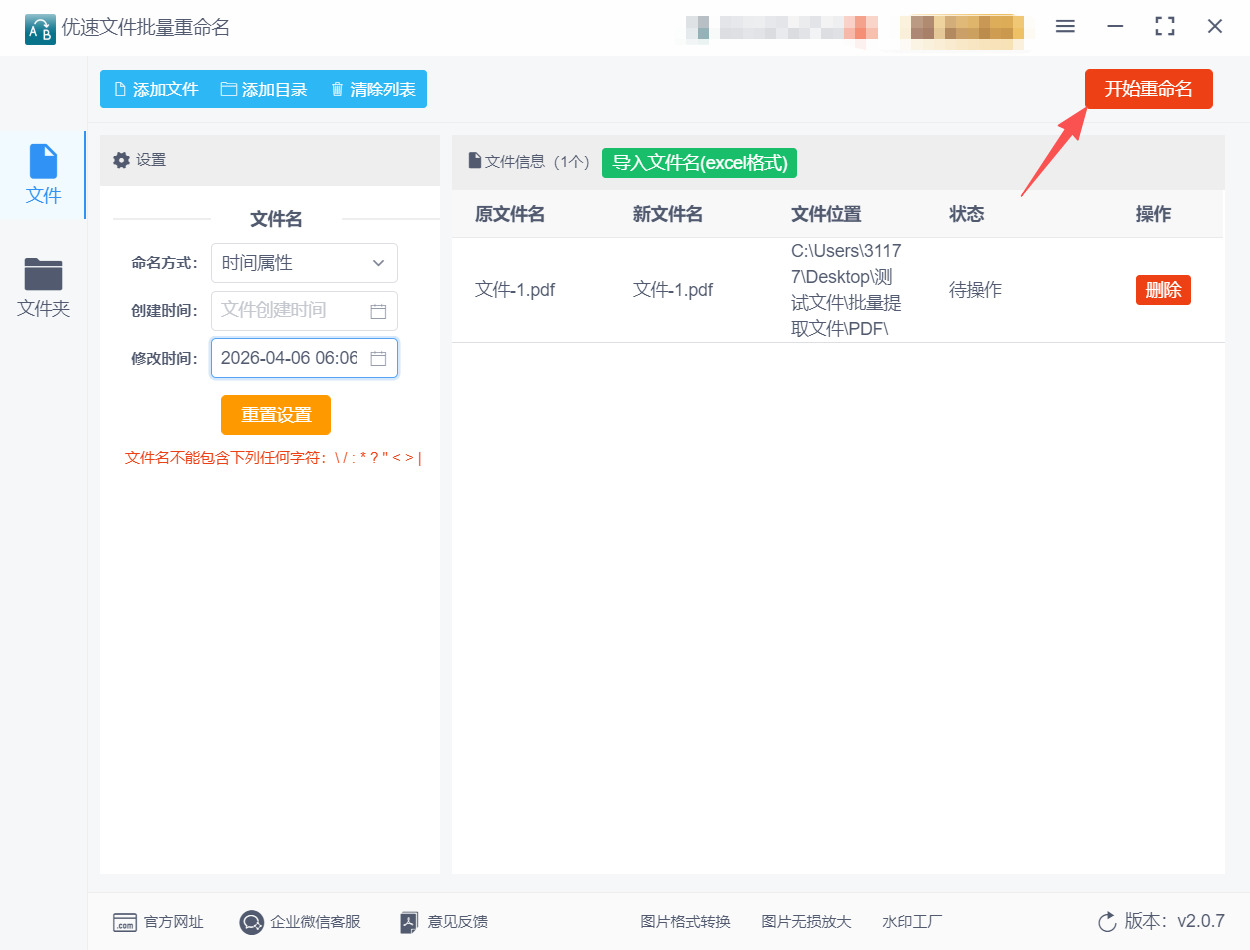The height and width of the screenshot is (950, 1250).
Task: Contact 企业微信客服 support
Action: 300,922
